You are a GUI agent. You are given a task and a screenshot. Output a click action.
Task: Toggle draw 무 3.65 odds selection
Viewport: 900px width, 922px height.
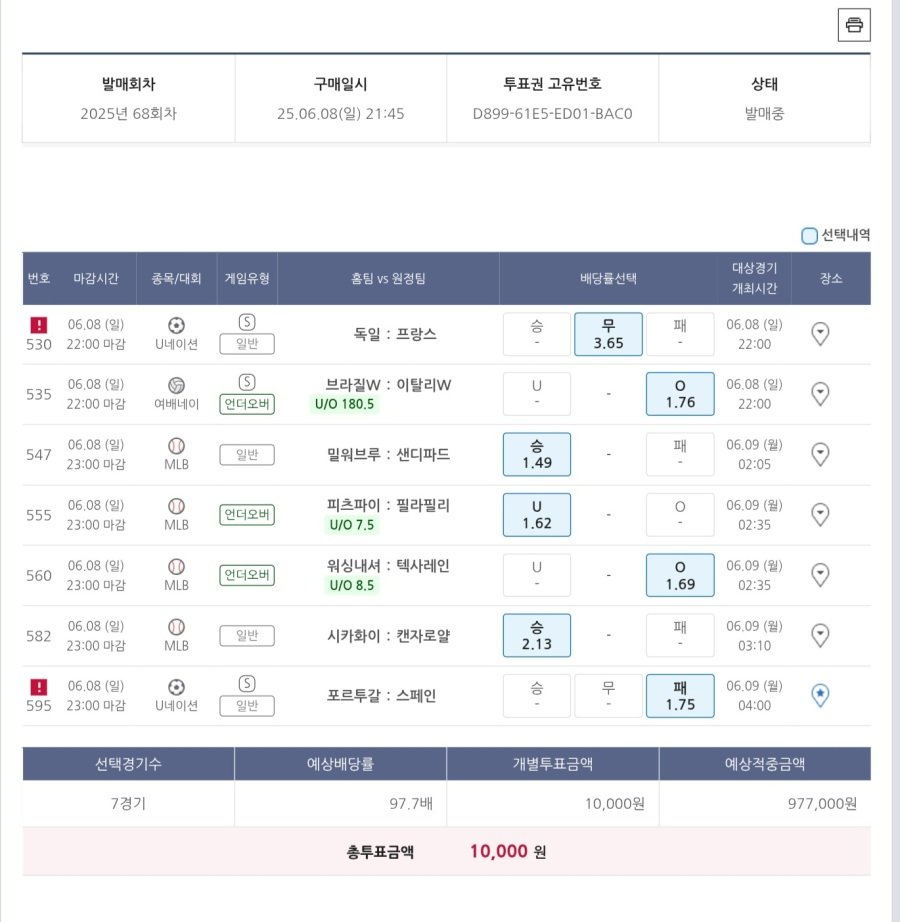point(608,334)
